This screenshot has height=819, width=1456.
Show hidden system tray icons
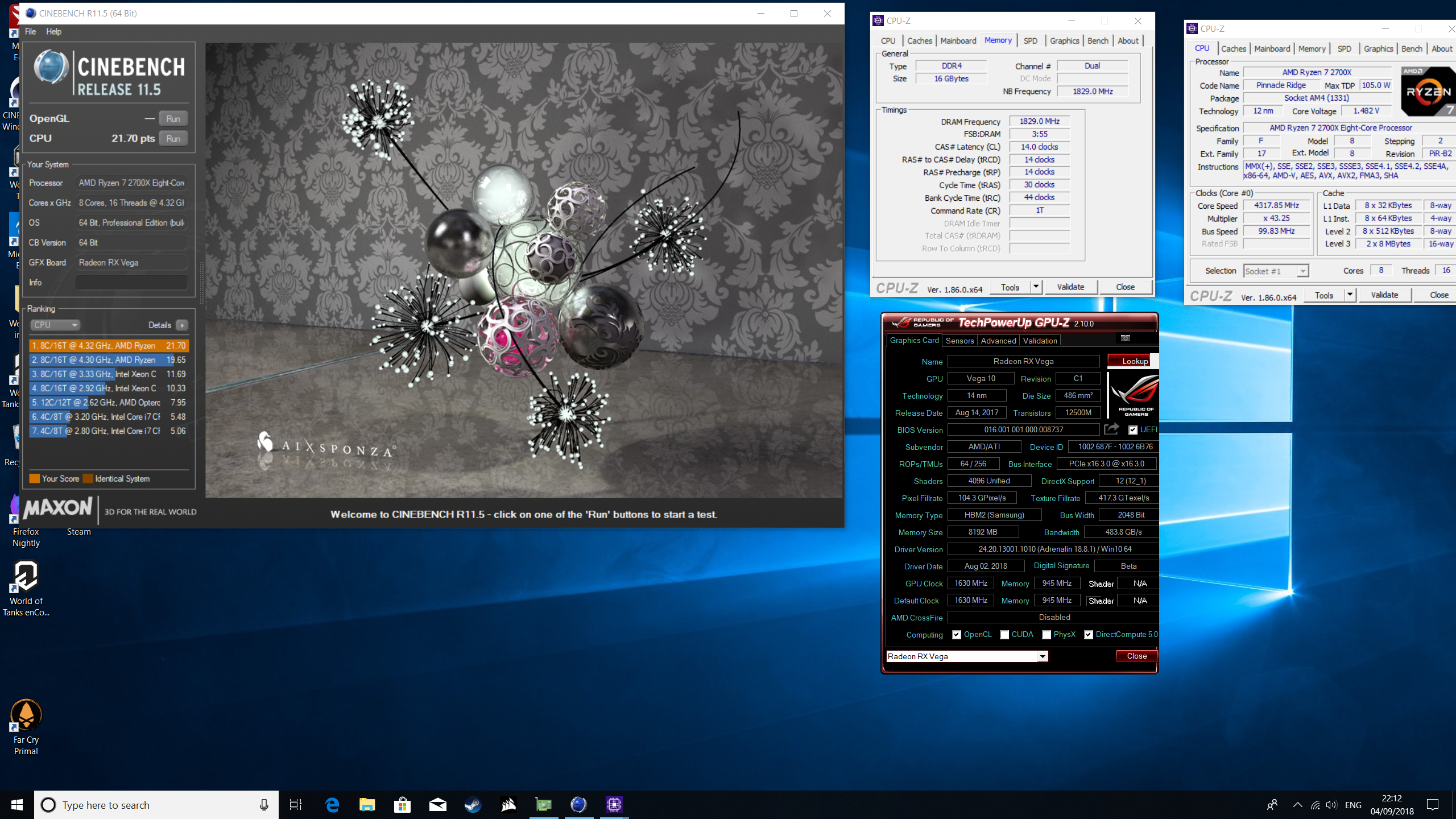click(1297, 805)
